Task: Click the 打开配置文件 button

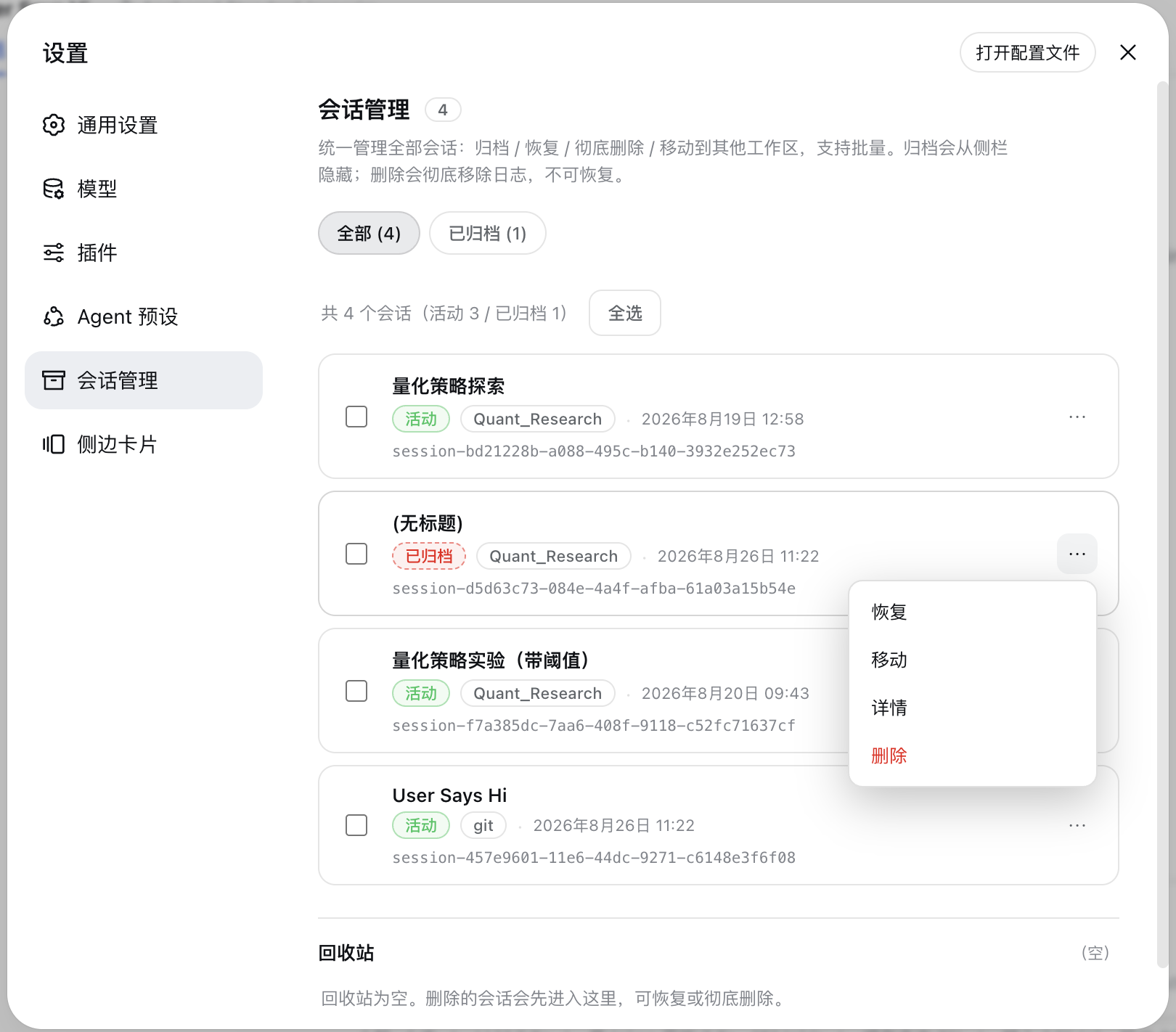Action: (x=1027, y=52)
